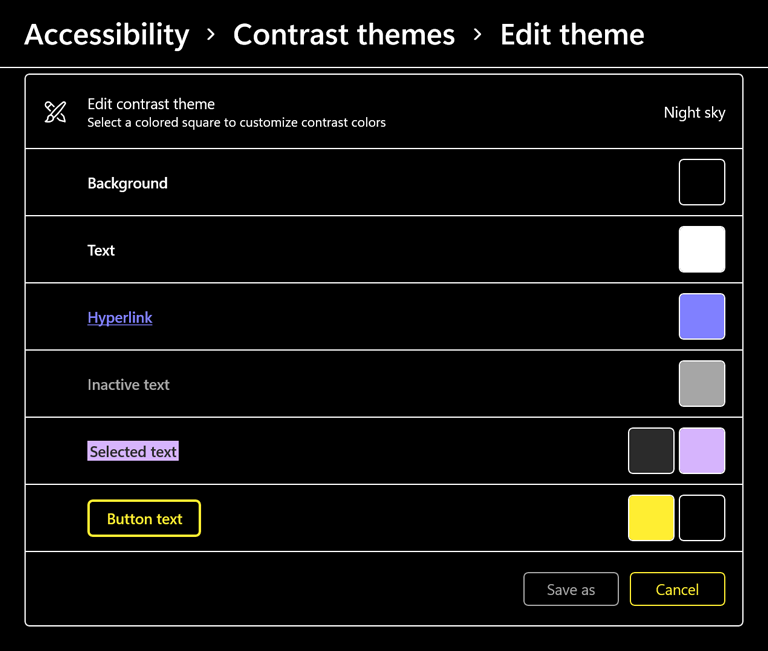Click the Save as button
This screenshot has width=768, height=651.
click(571, 590)
